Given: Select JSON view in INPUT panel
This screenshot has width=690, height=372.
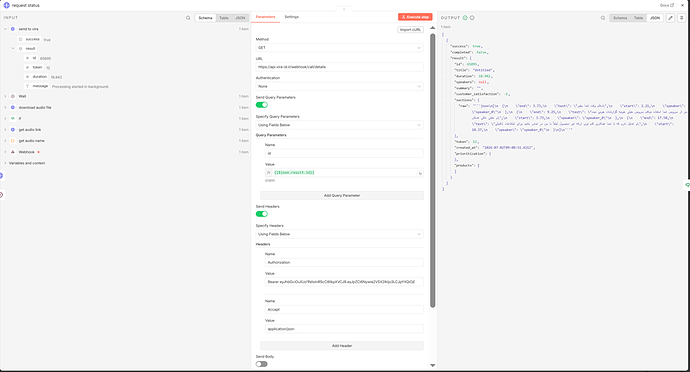Looking at the screenshot, I should [240, 18].
